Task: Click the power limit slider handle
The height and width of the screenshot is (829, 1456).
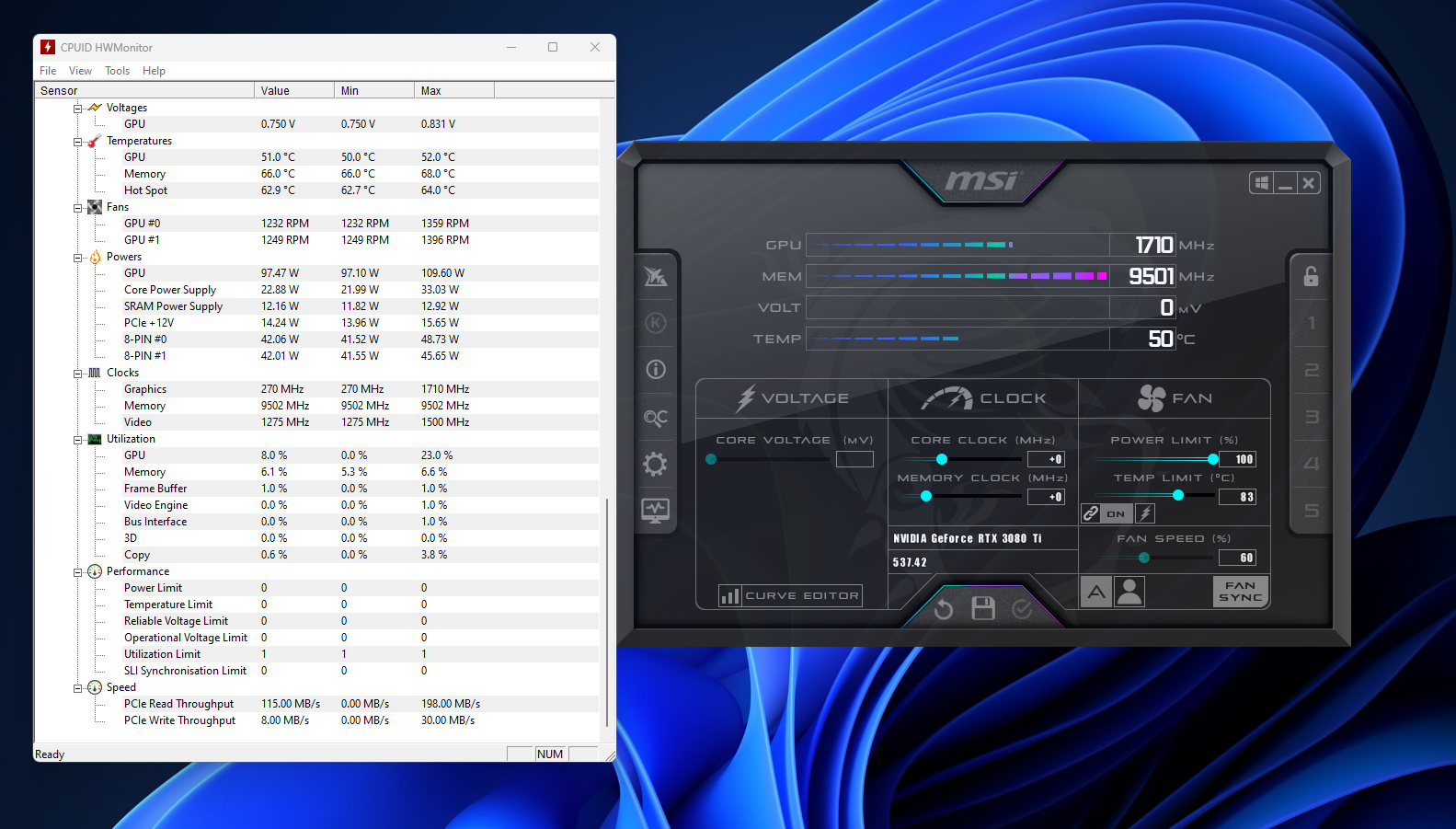Action: pos(1213,459)
